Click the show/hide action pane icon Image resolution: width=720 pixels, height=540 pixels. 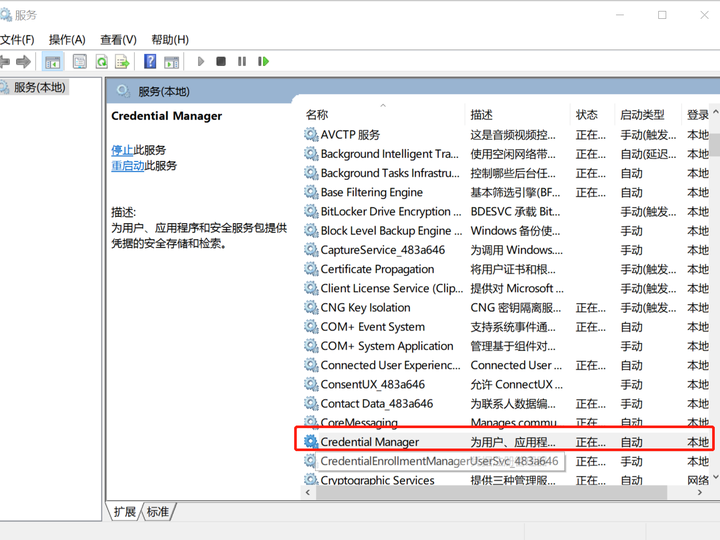(172, 62)
